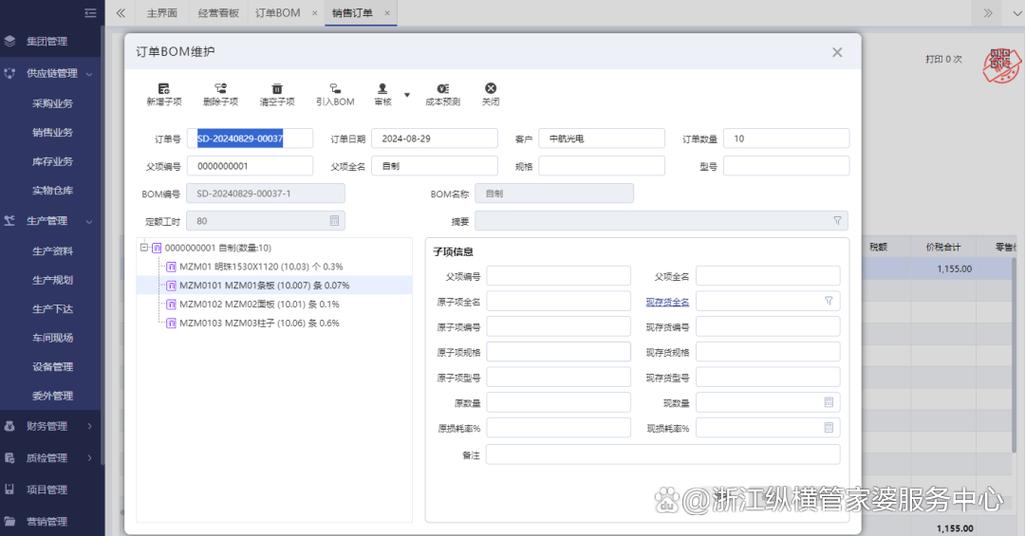This screenshot has height=536, width=1025.
Task: Click the 订单号 input field
Action: click(250, 139)
